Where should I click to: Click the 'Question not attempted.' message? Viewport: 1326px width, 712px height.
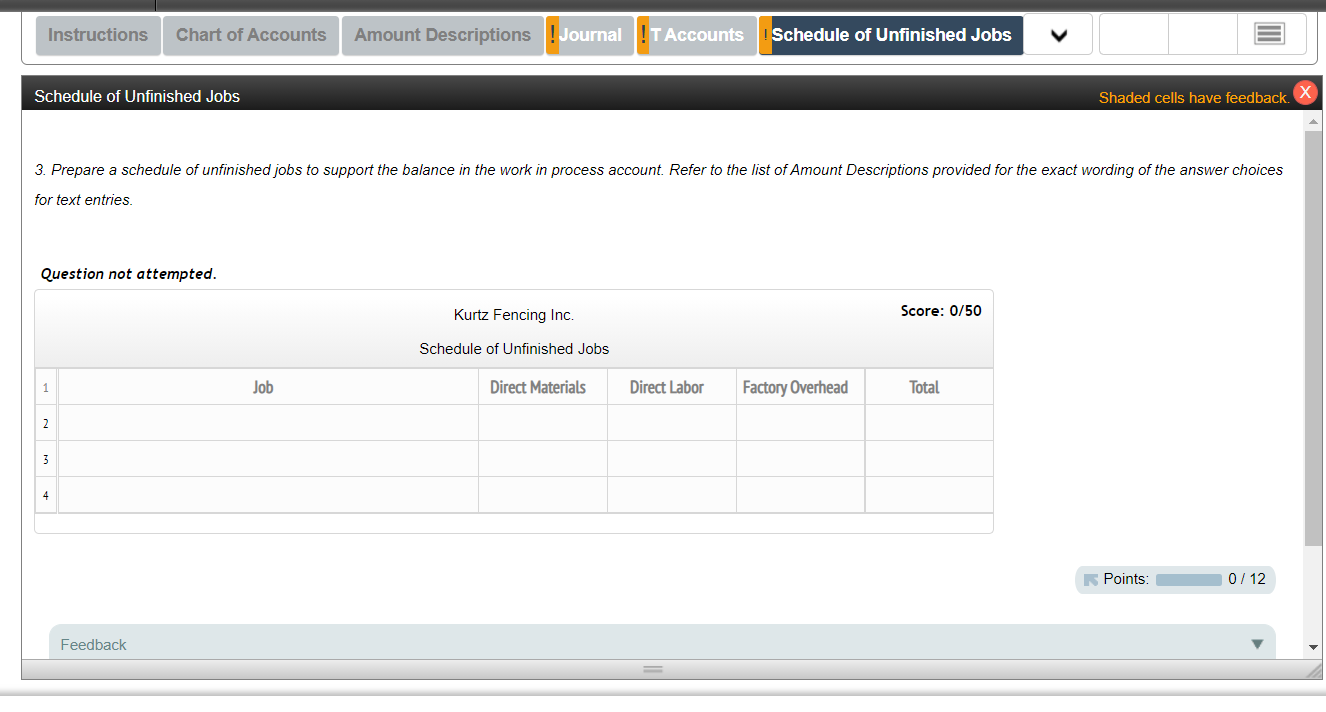click(129, 274)
